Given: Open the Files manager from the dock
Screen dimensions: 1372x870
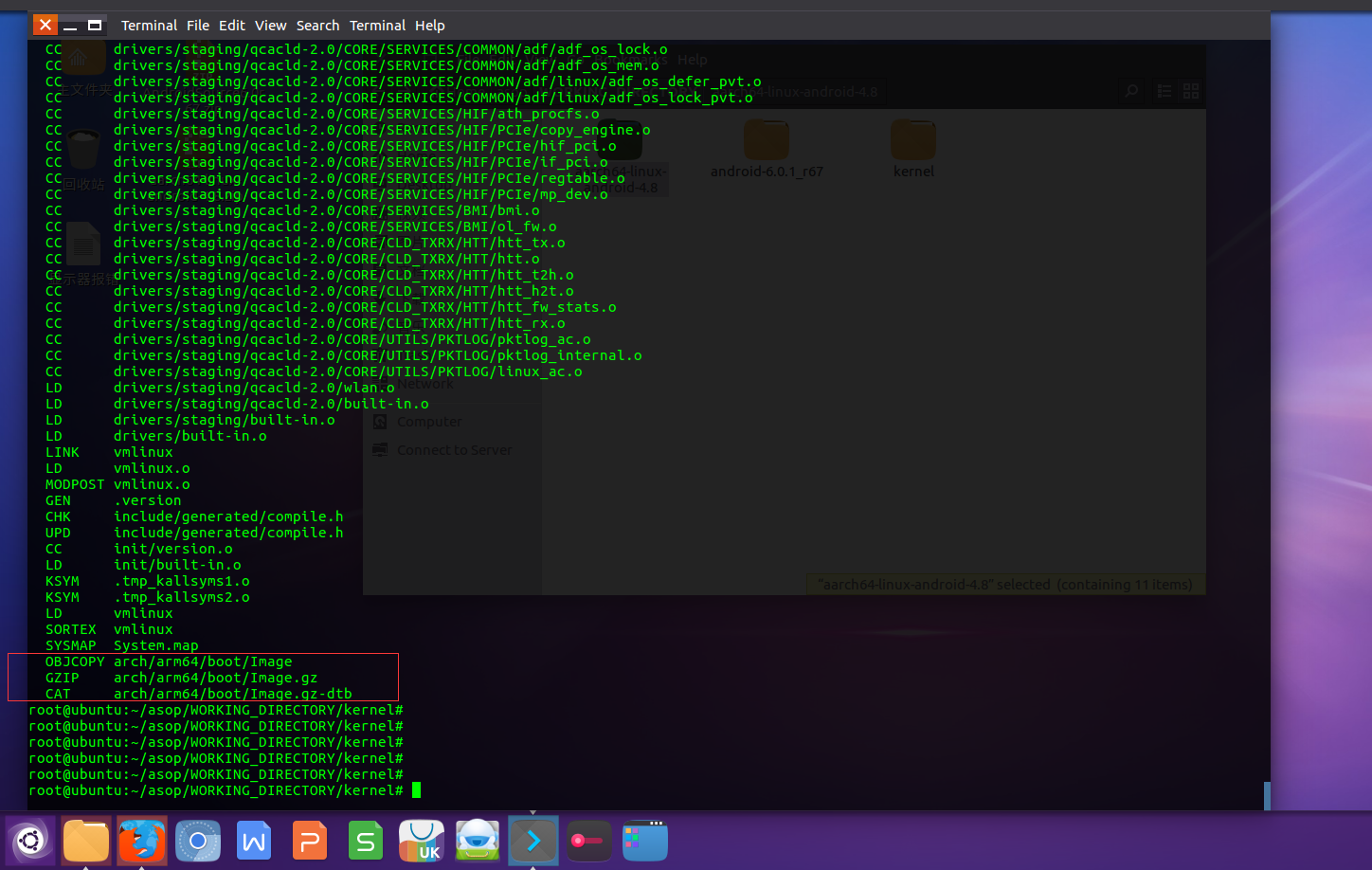Looking at the screenshot, I should click(86, 841).
